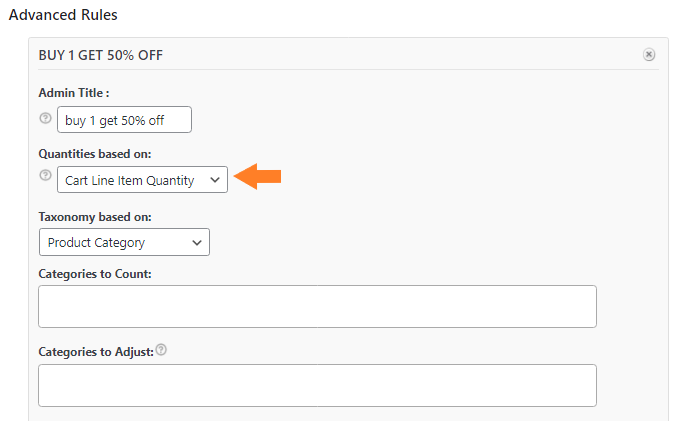Image resolution: width=691 pixels, height=421 pixels.
Task: Click the 'Admin Title :' label
Action: pos(74,93)
